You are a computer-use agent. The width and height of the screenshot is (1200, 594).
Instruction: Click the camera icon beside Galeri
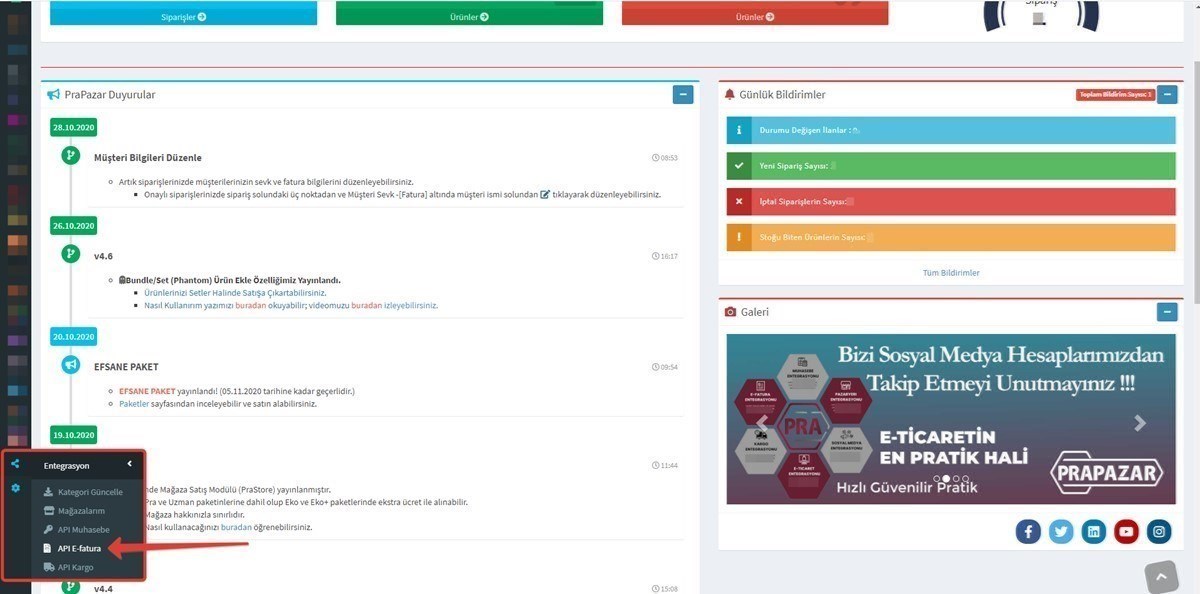click(x=730, y=312)
